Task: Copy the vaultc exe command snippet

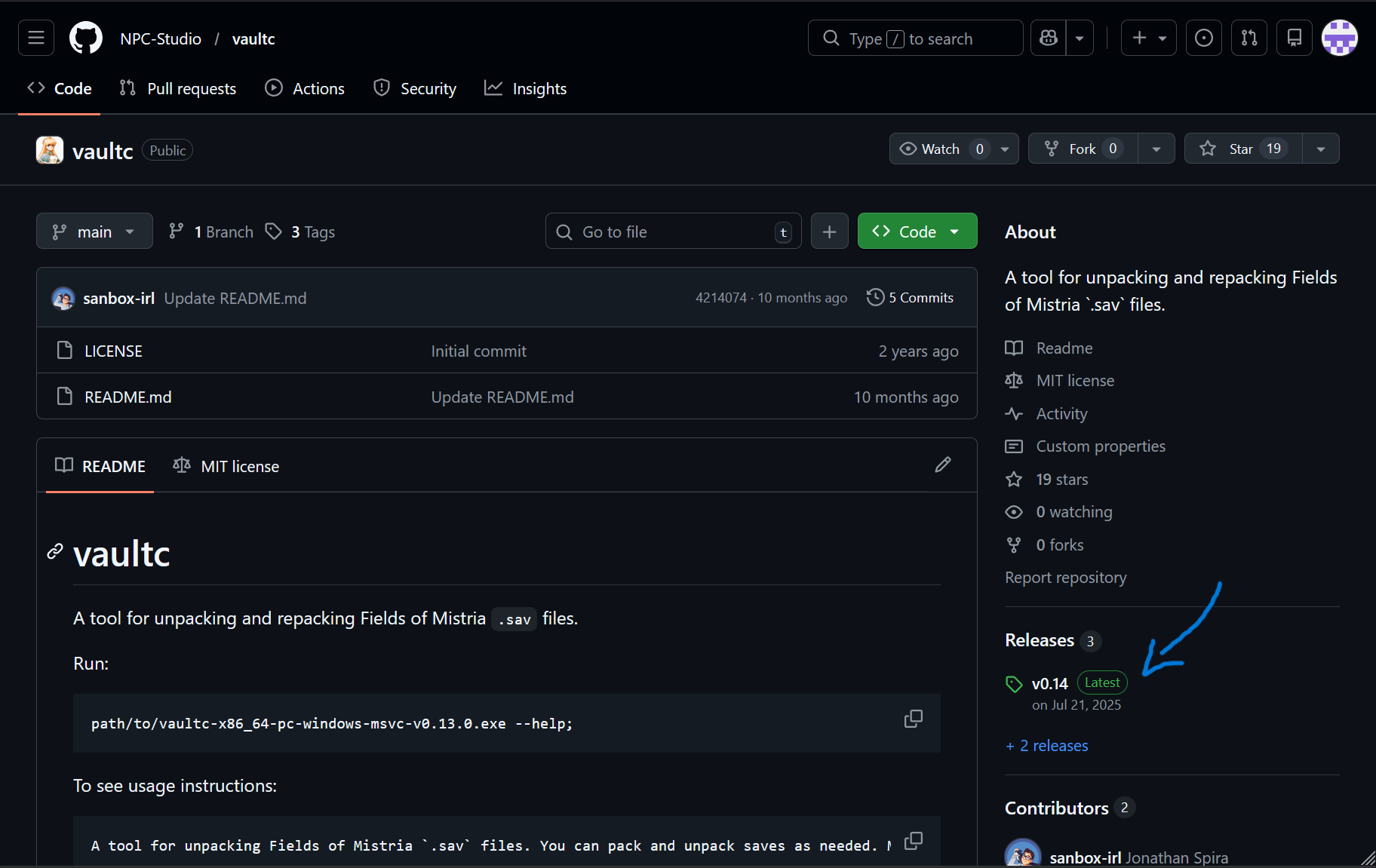Action: [913, 719]
